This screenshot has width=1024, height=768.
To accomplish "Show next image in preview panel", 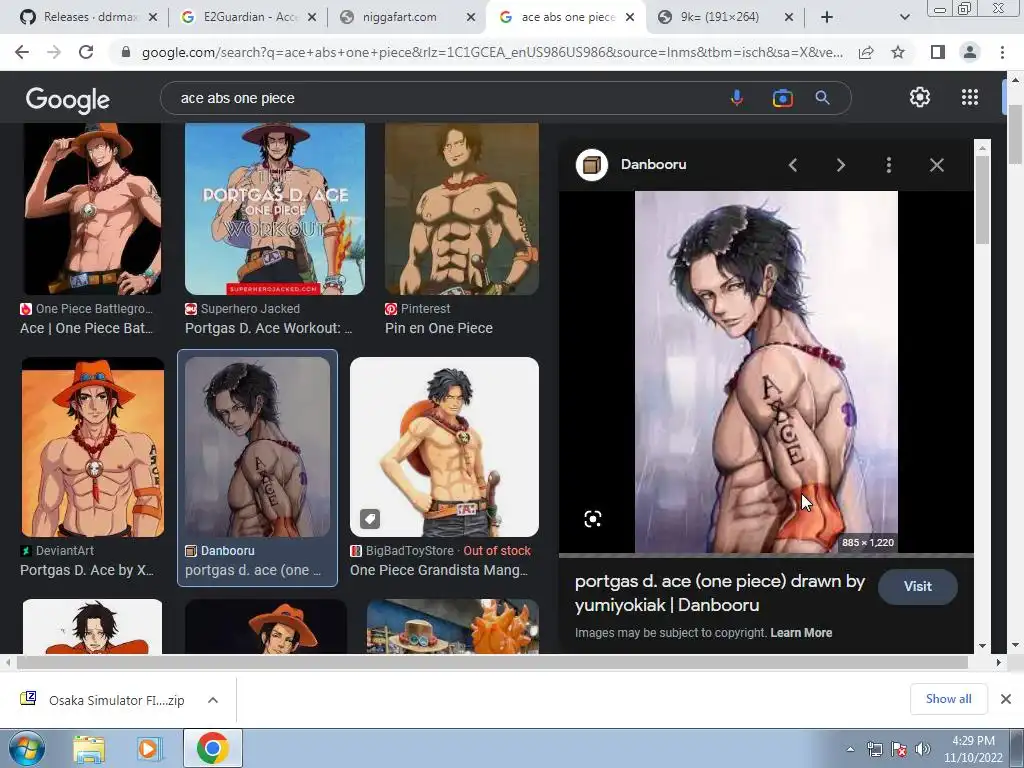I will (x=840, y=165).
